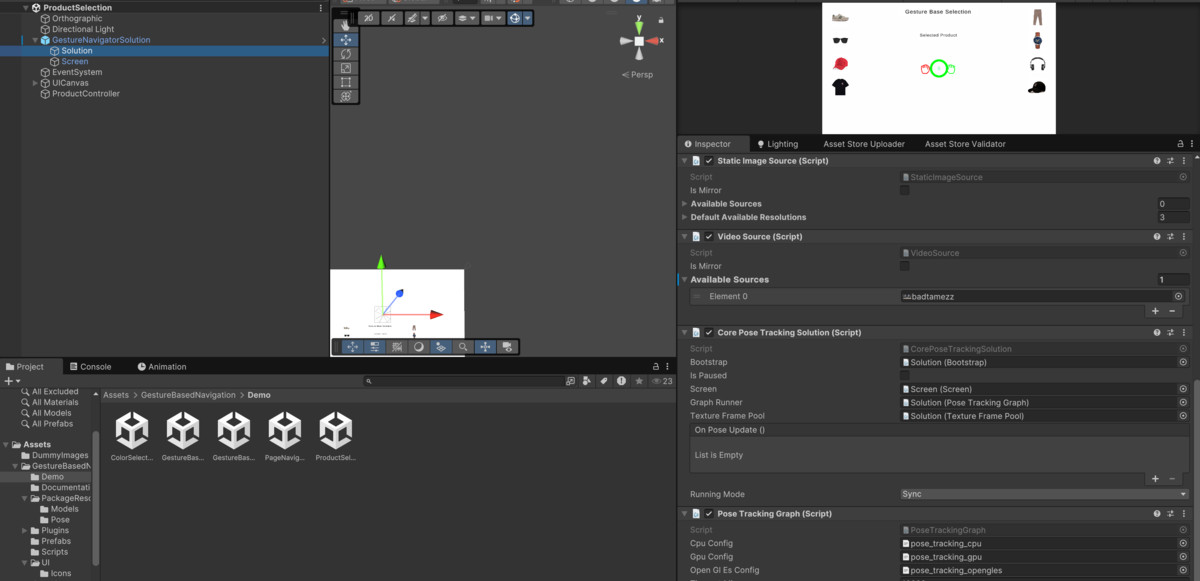Open the scene layers visibility dropdown
The width and height of the screenshot is (1200, 581).
pyautogui.click(x=466, y=18)
